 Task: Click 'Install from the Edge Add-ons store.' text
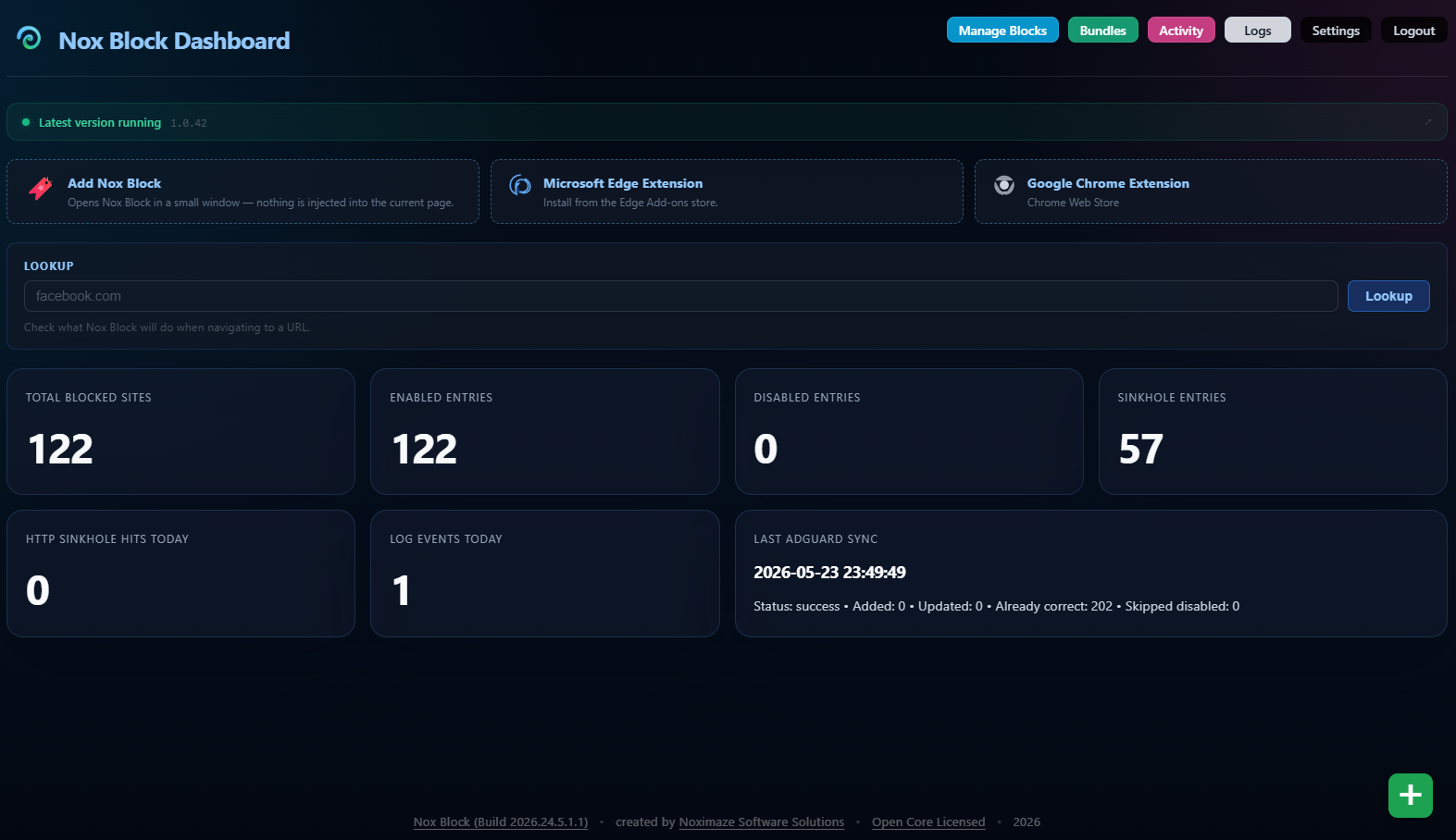630,203
